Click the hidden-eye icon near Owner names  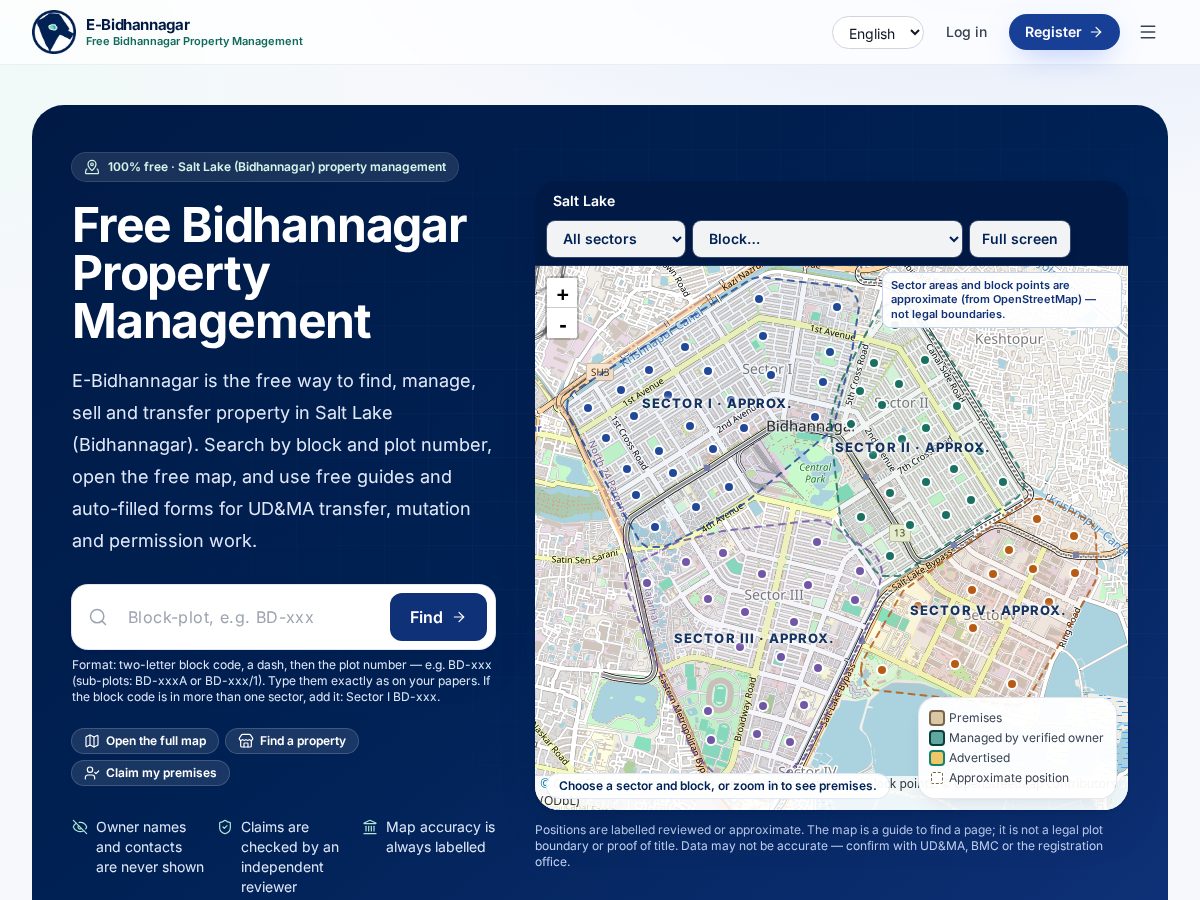80,827
